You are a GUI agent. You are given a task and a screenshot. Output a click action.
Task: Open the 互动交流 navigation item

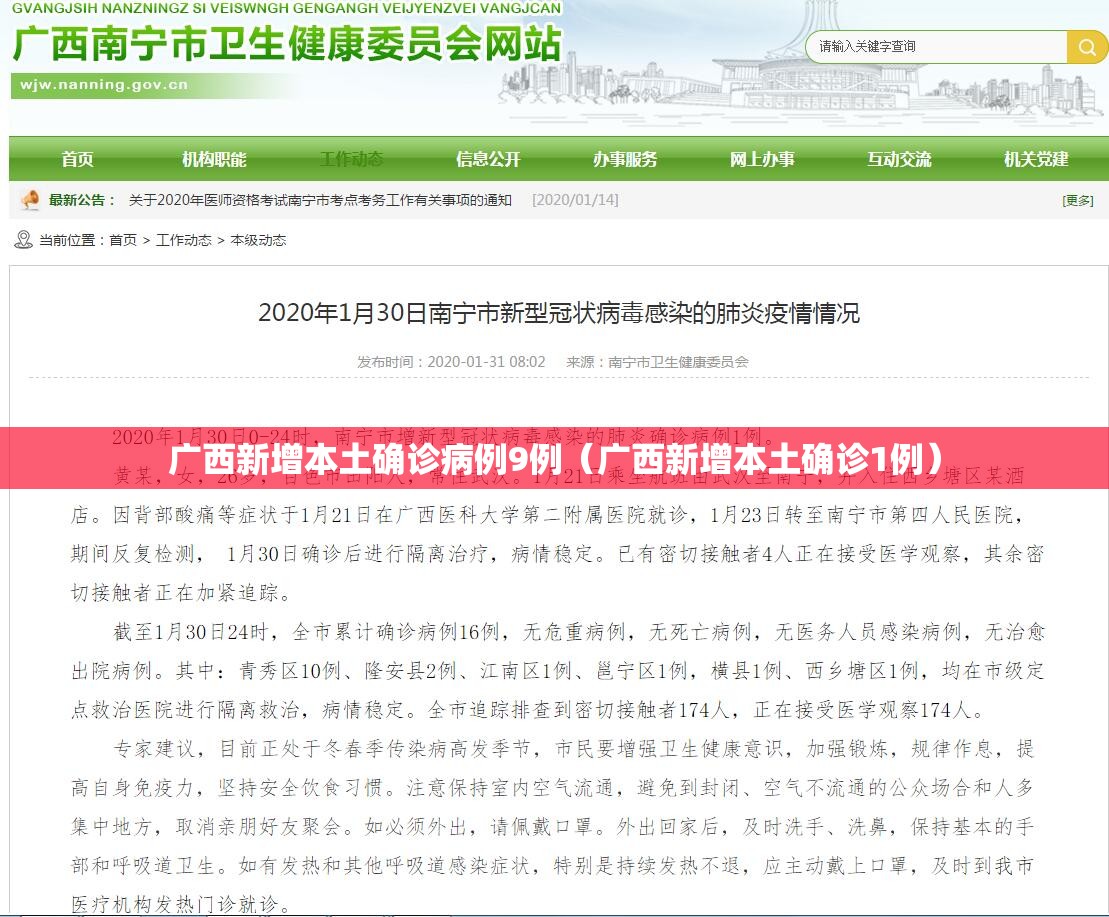[899, 159]
